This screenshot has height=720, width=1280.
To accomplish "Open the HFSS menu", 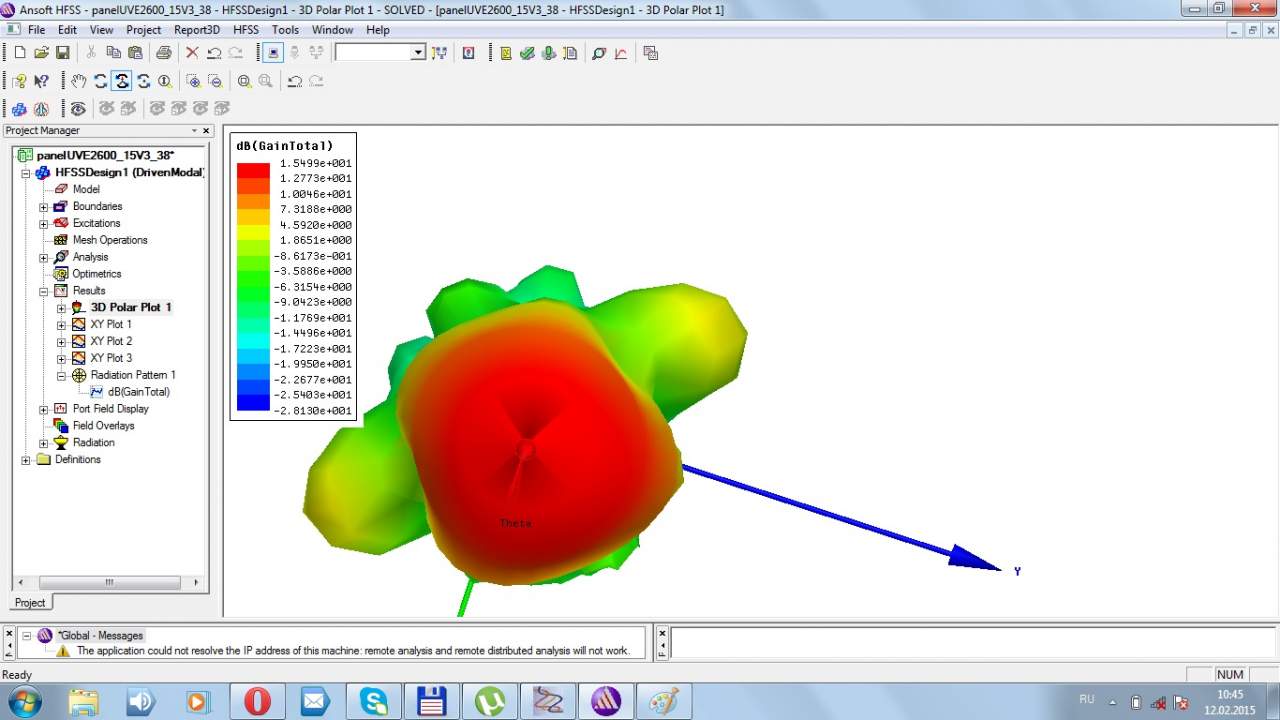I will point(245,30).
